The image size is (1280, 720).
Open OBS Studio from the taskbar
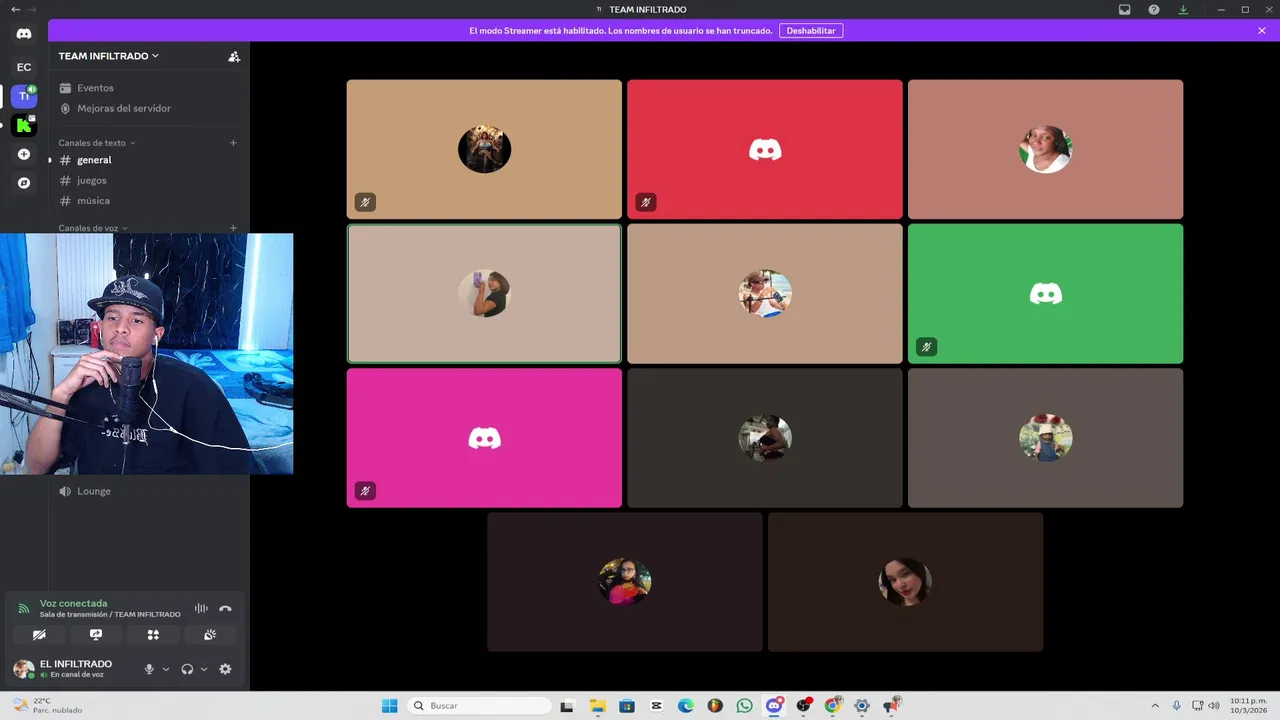coord(803,706)
